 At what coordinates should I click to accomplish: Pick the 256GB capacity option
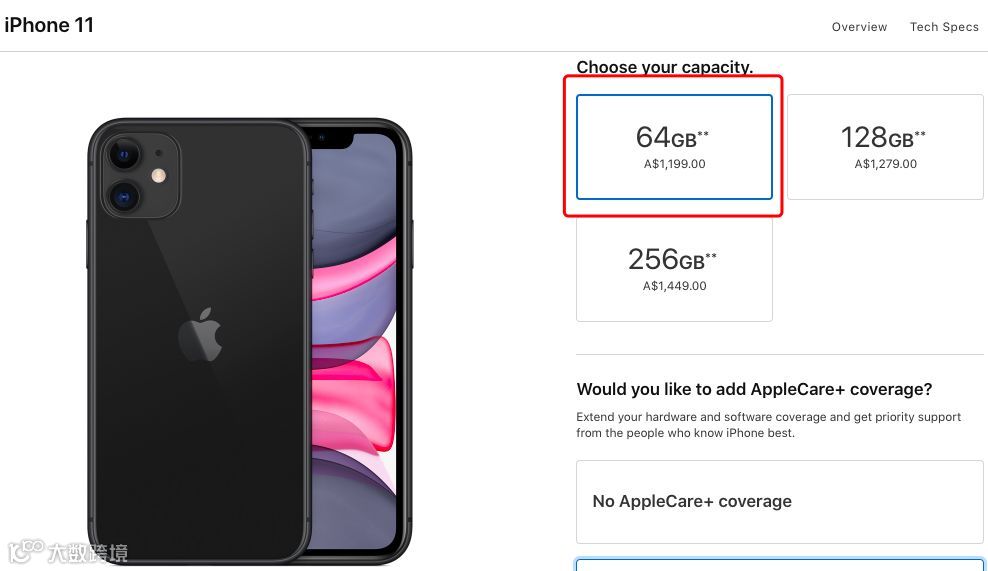(674, 269)
